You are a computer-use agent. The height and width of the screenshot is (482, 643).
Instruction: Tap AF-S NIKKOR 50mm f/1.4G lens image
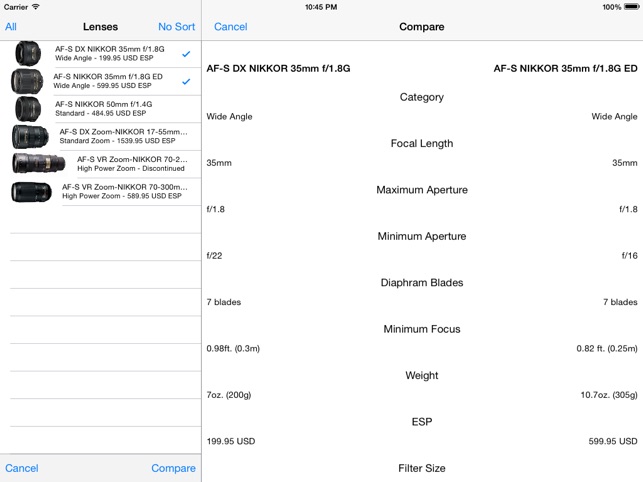(x=28, y=109)
